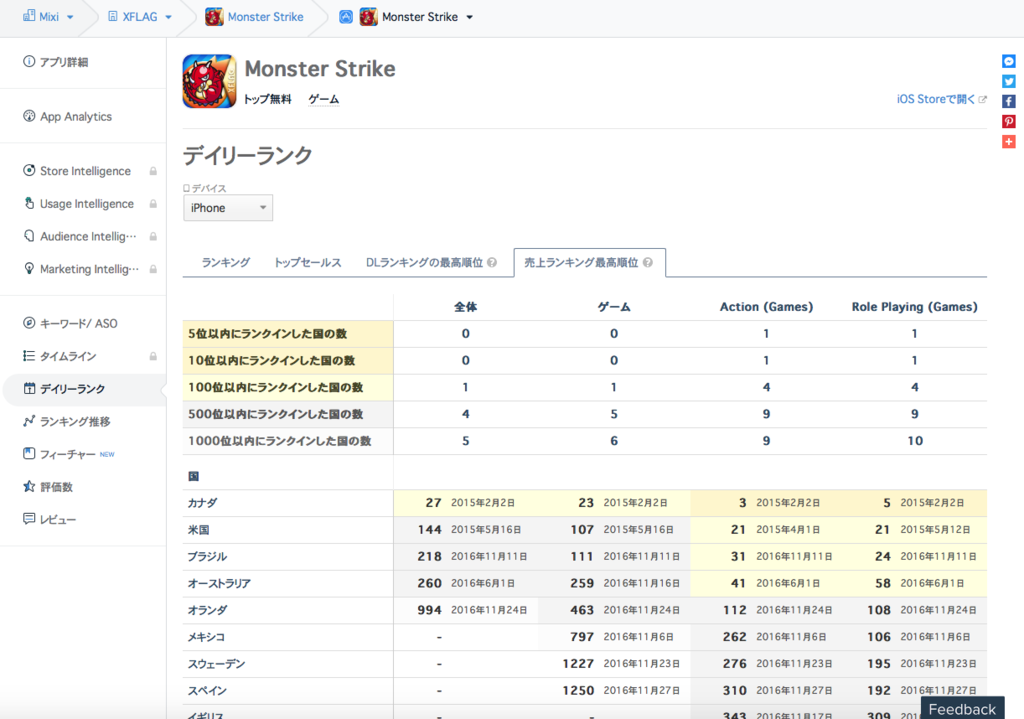The width and height of the screenshot is (1024, 719).
Task: Click the オーストラリア country row label
Action: coord(219,584)
